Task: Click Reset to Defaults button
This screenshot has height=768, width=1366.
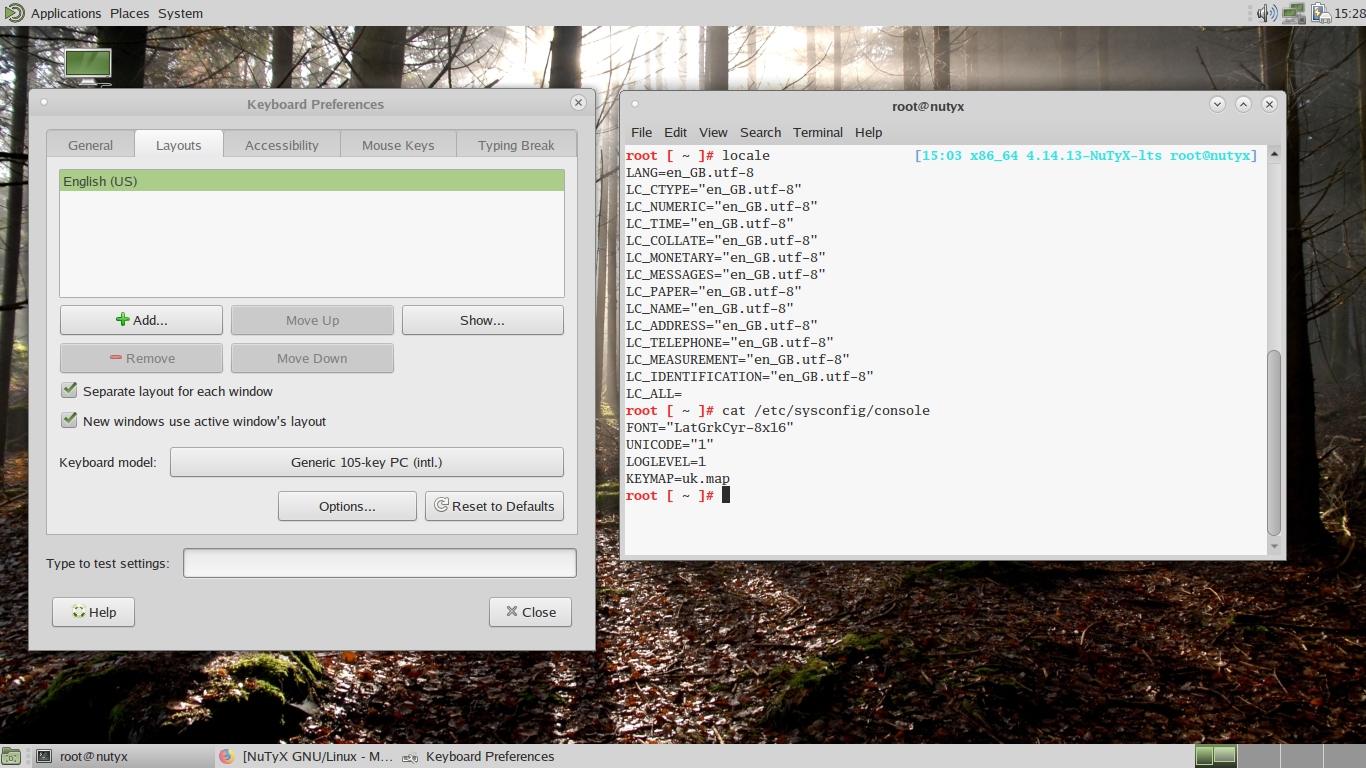Action: coord(494,506)
